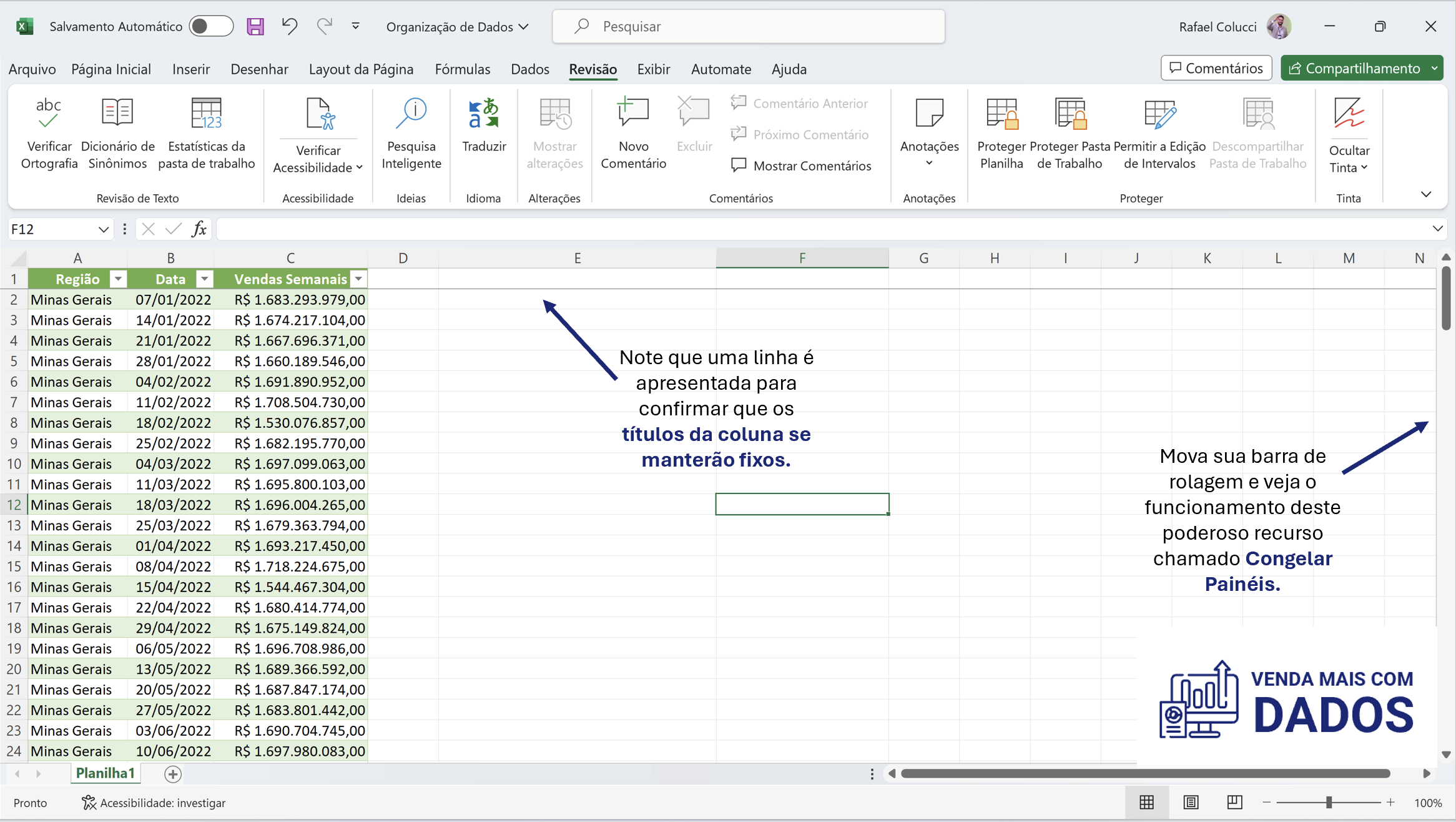Click cell R$ 1.718.224.675,00
The width and height of the screenshot is (1456, 822).
coord(291,567)
